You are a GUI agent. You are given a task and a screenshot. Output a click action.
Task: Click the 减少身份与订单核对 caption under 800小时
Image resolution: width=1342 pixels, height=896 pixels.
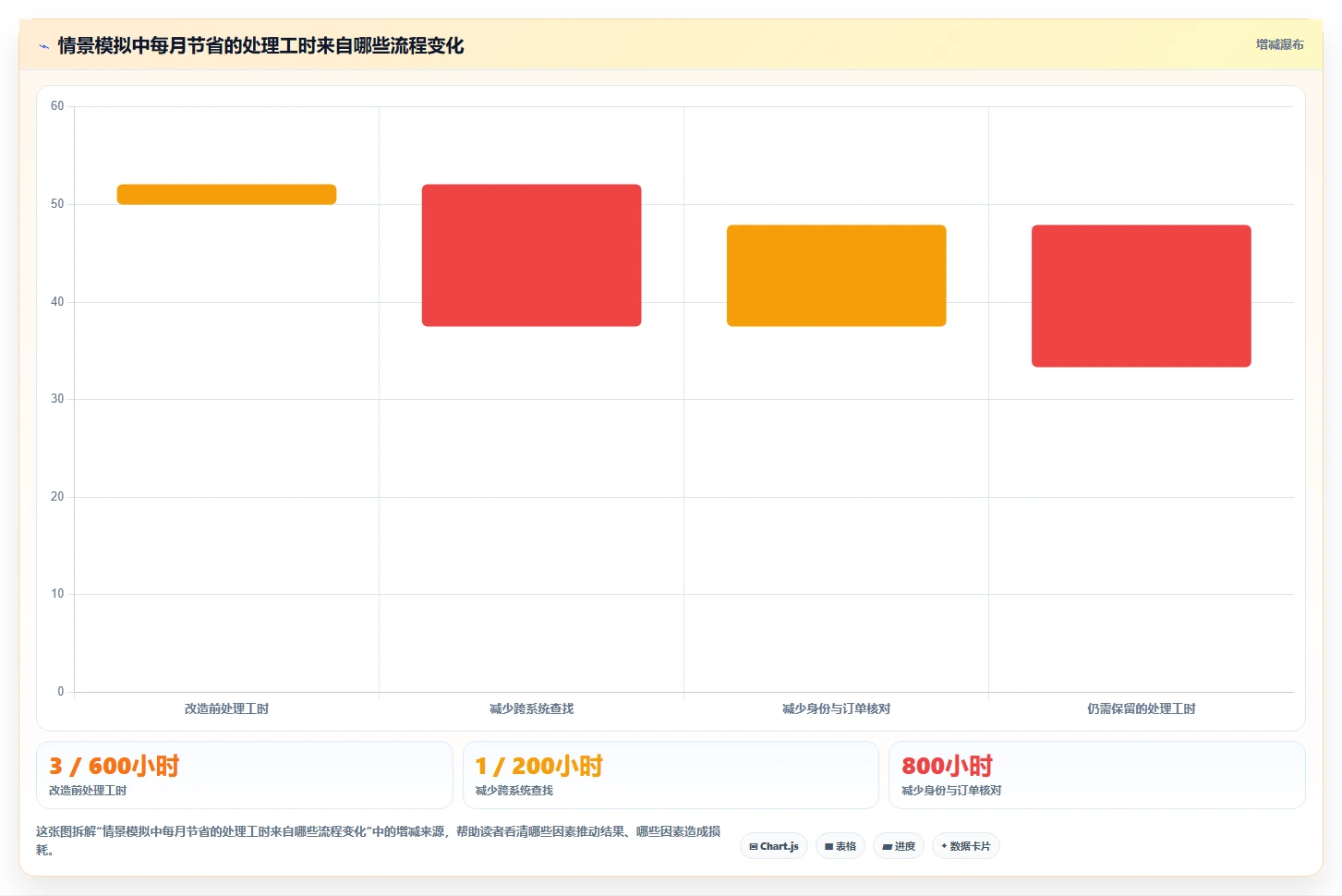[x=952, y=791]
